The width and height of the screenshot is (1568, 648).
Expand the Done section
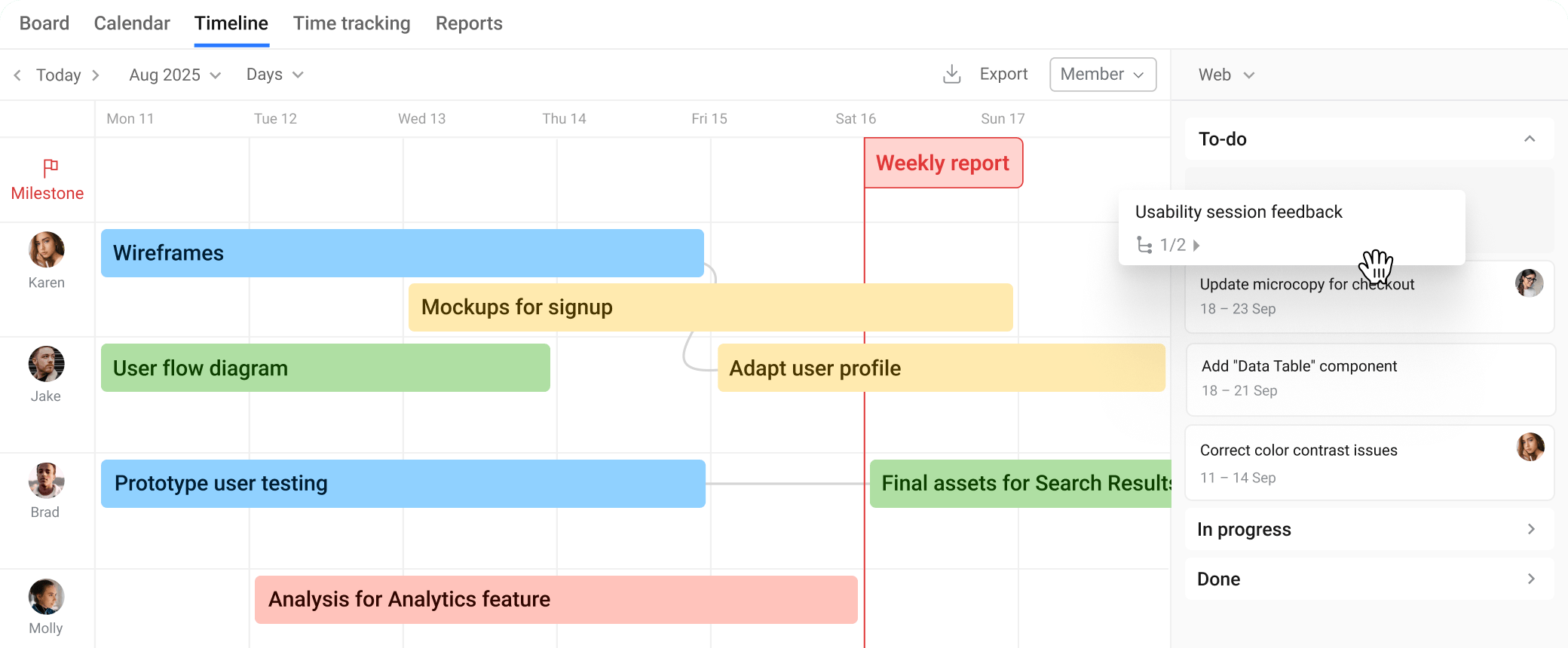tap(1531, 579)
